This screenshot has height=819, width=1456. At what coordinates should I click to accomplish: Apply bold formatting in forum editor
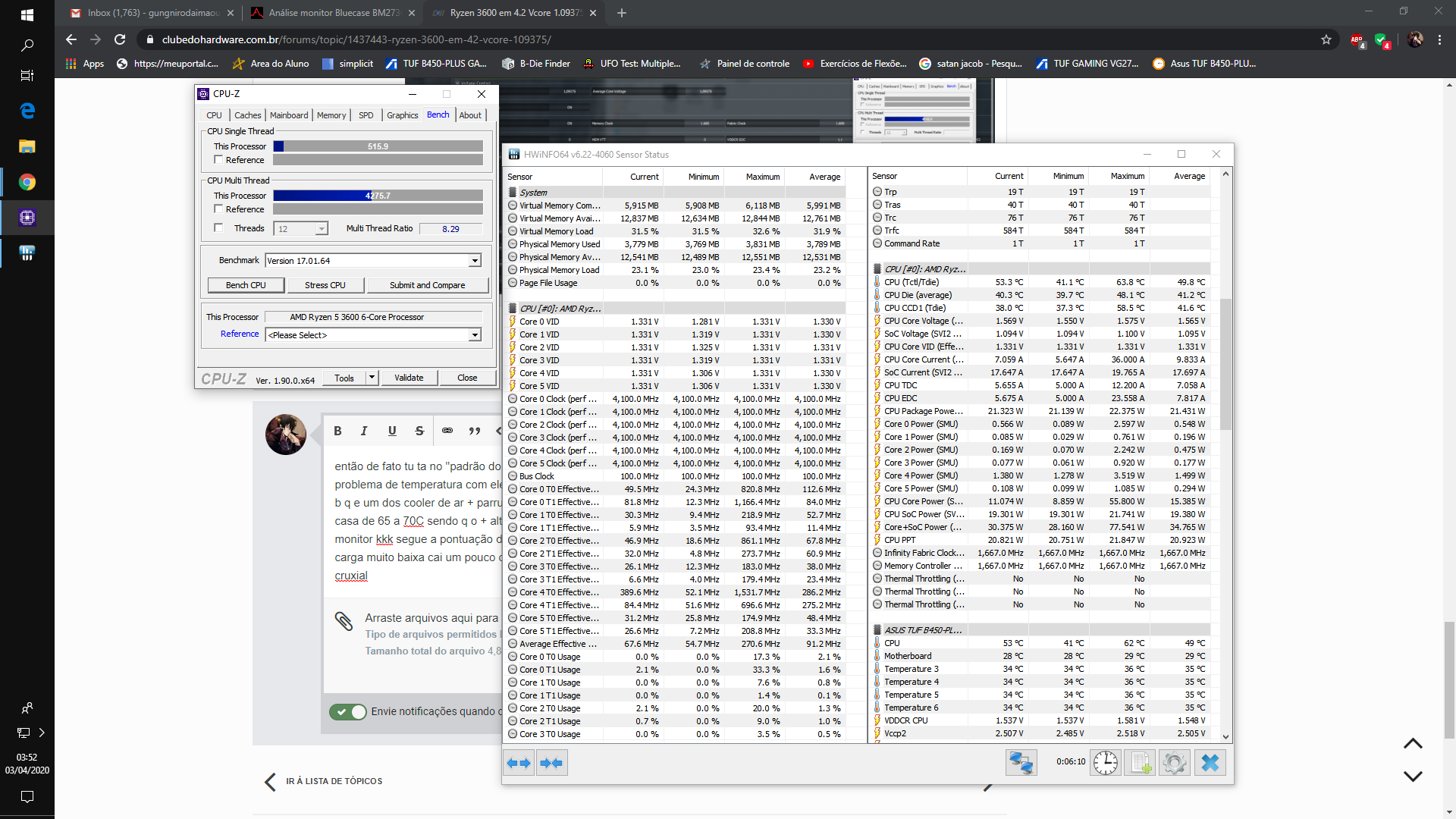point(337,431)
